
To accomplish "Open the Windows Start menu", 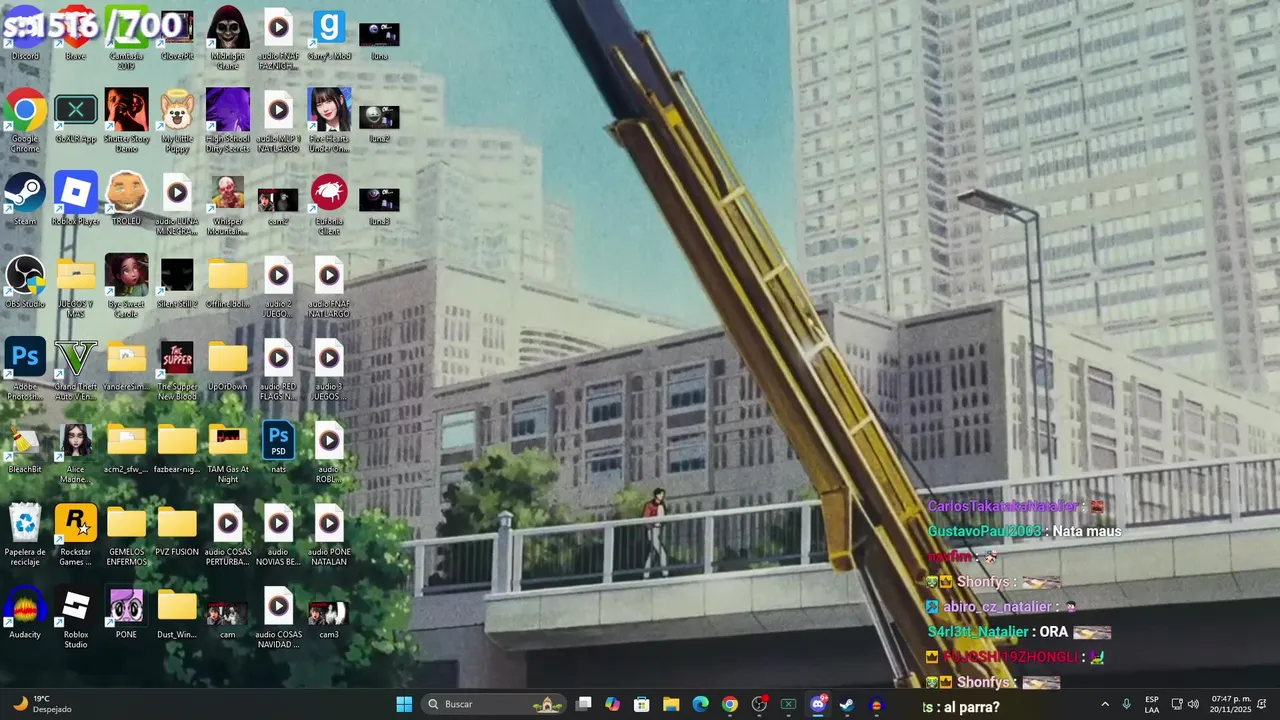I will pos(404,704).
